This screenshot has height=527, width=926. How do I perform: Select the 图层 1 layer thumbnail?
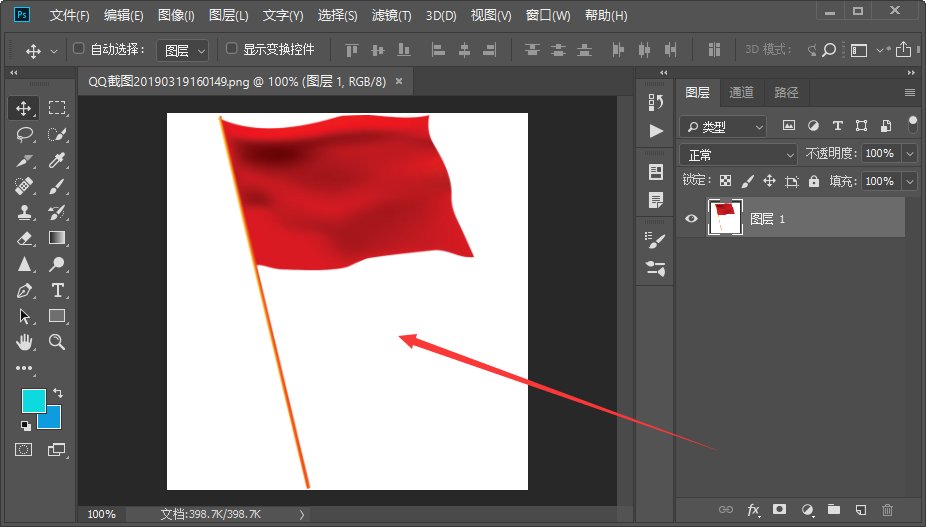click(725, 217)
